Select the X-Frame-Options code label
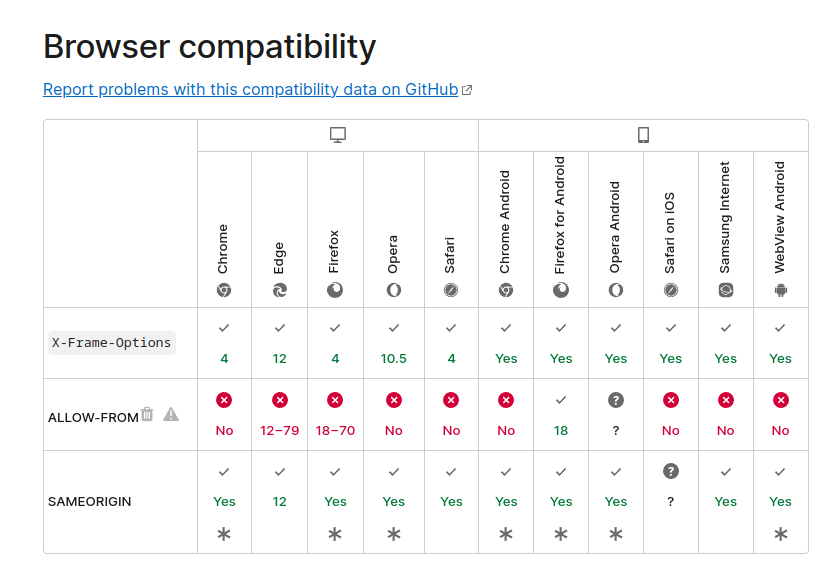Image resolution: width=821 pixels, height=572 pixels. tap(112, 343)
